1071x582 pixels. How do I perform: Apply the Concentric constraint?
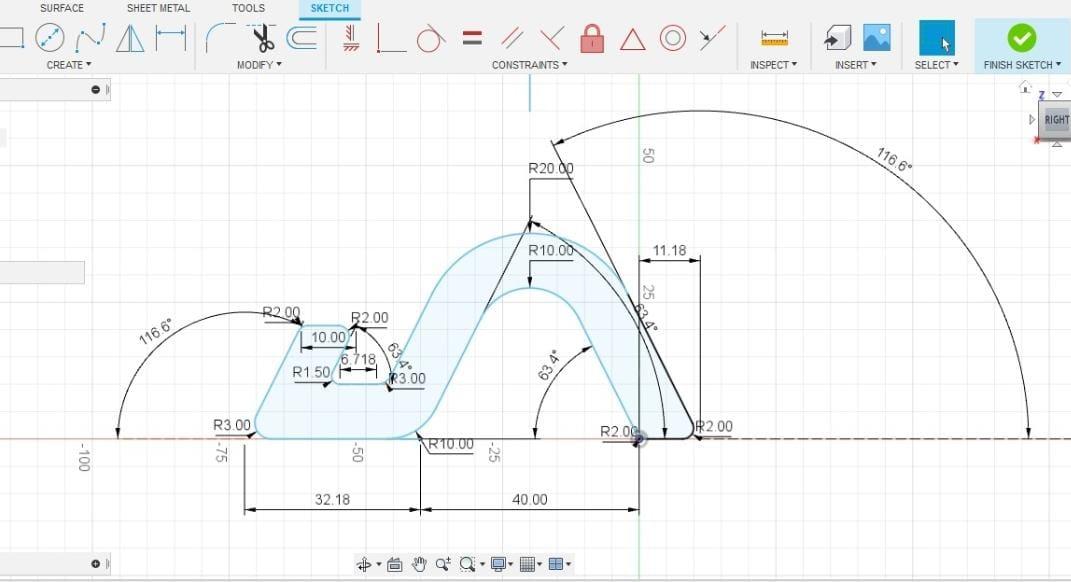pos(673,38)
